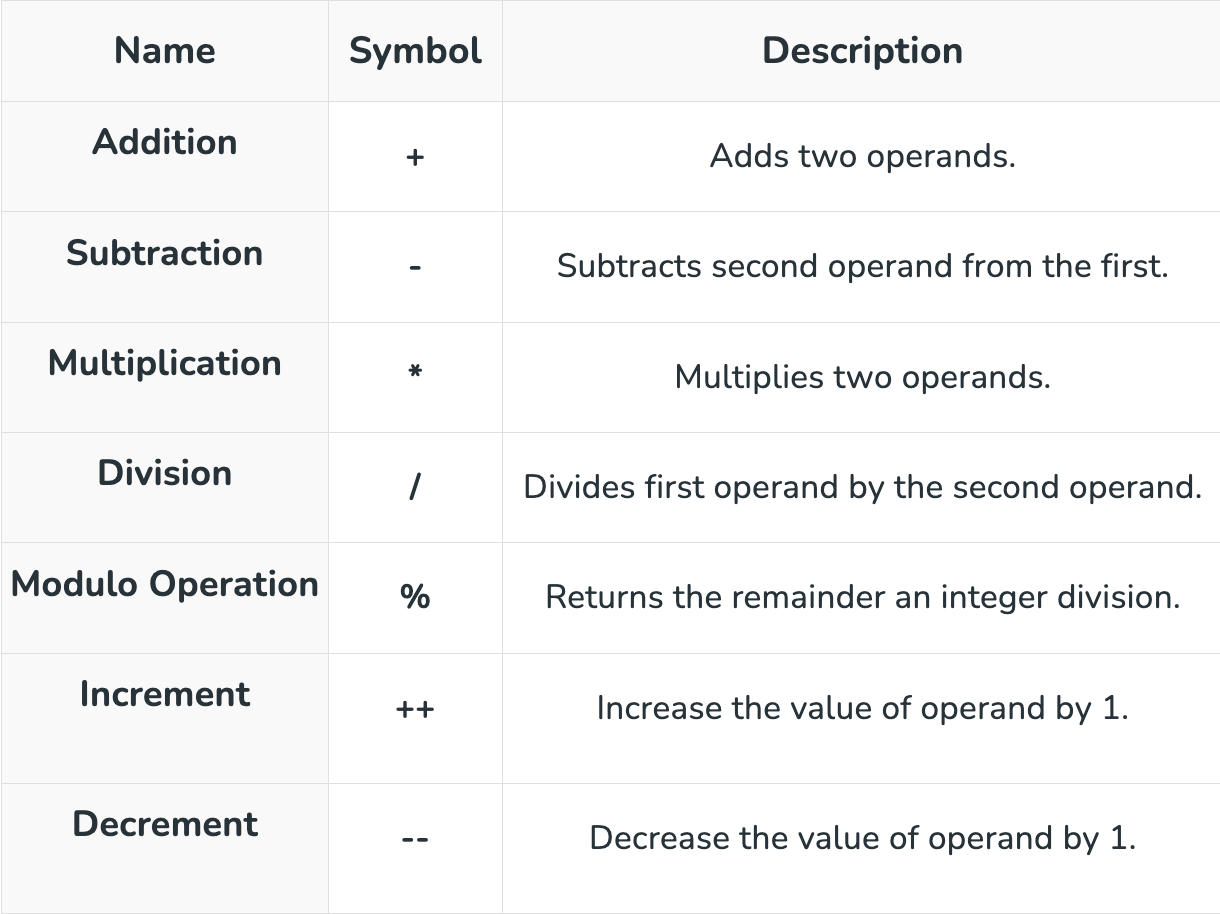The height and width of the screenshot is (914, 1220).
Task: Select the Multiplication name cell
Action: 165,363
